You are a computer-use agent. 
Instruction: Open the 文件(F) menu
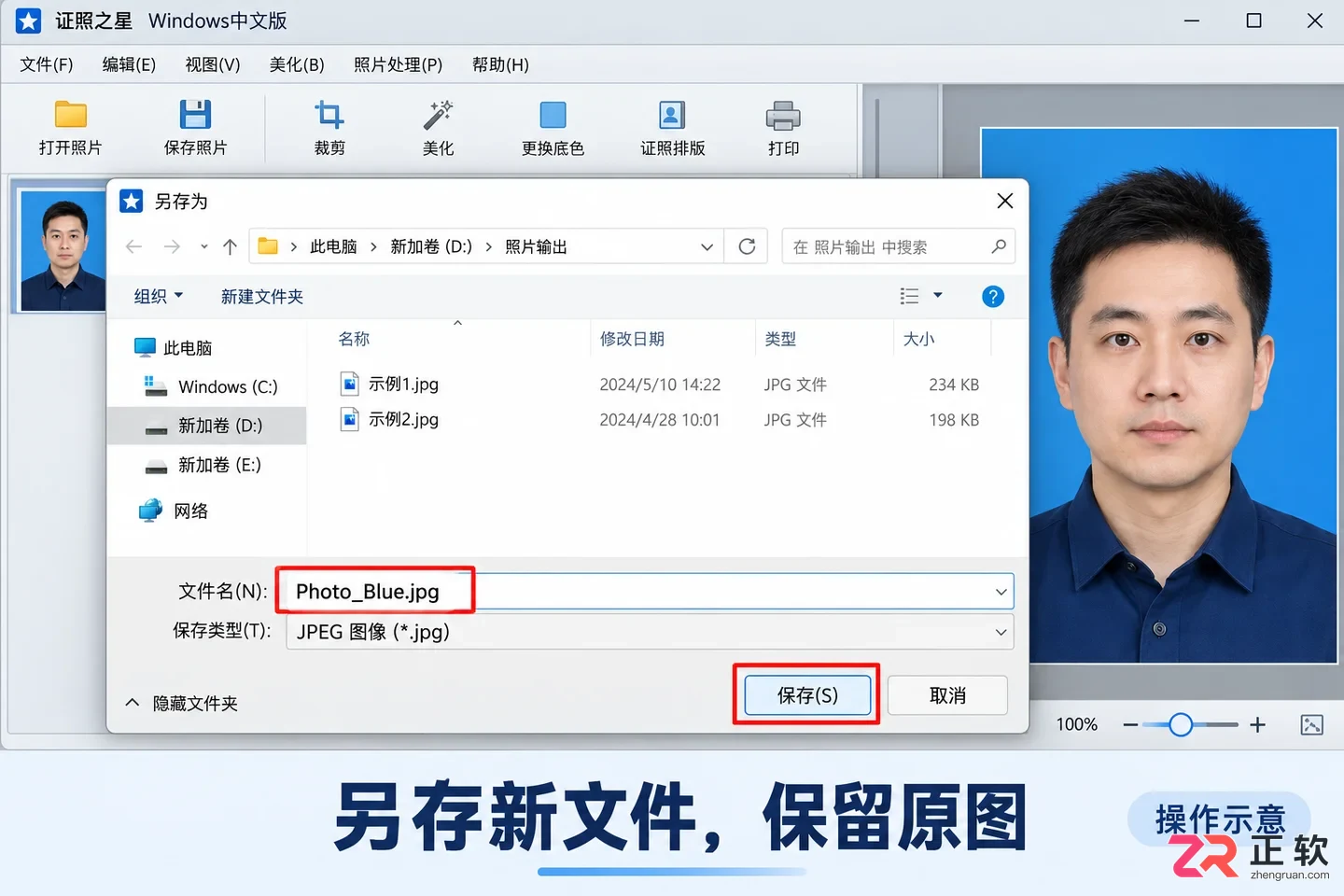pyautogui.click(x=47, y=64)
